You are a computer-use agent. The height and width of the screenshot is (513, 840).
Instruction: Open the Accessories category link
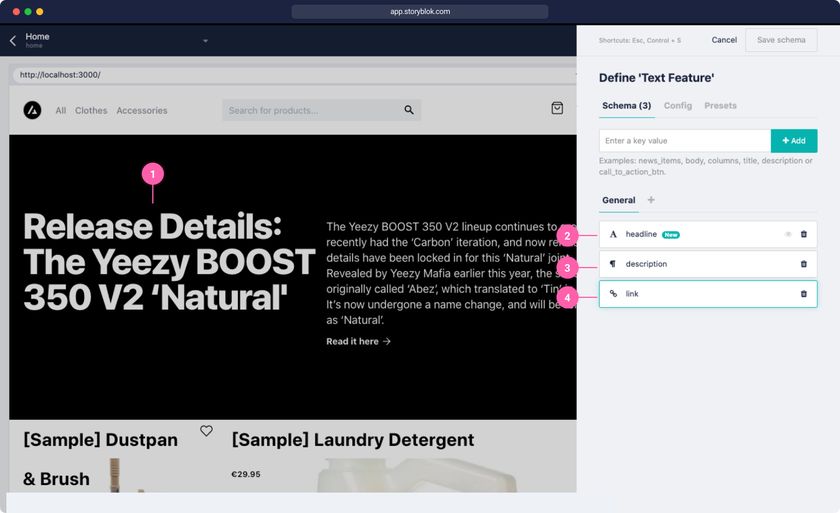[142, 110]
